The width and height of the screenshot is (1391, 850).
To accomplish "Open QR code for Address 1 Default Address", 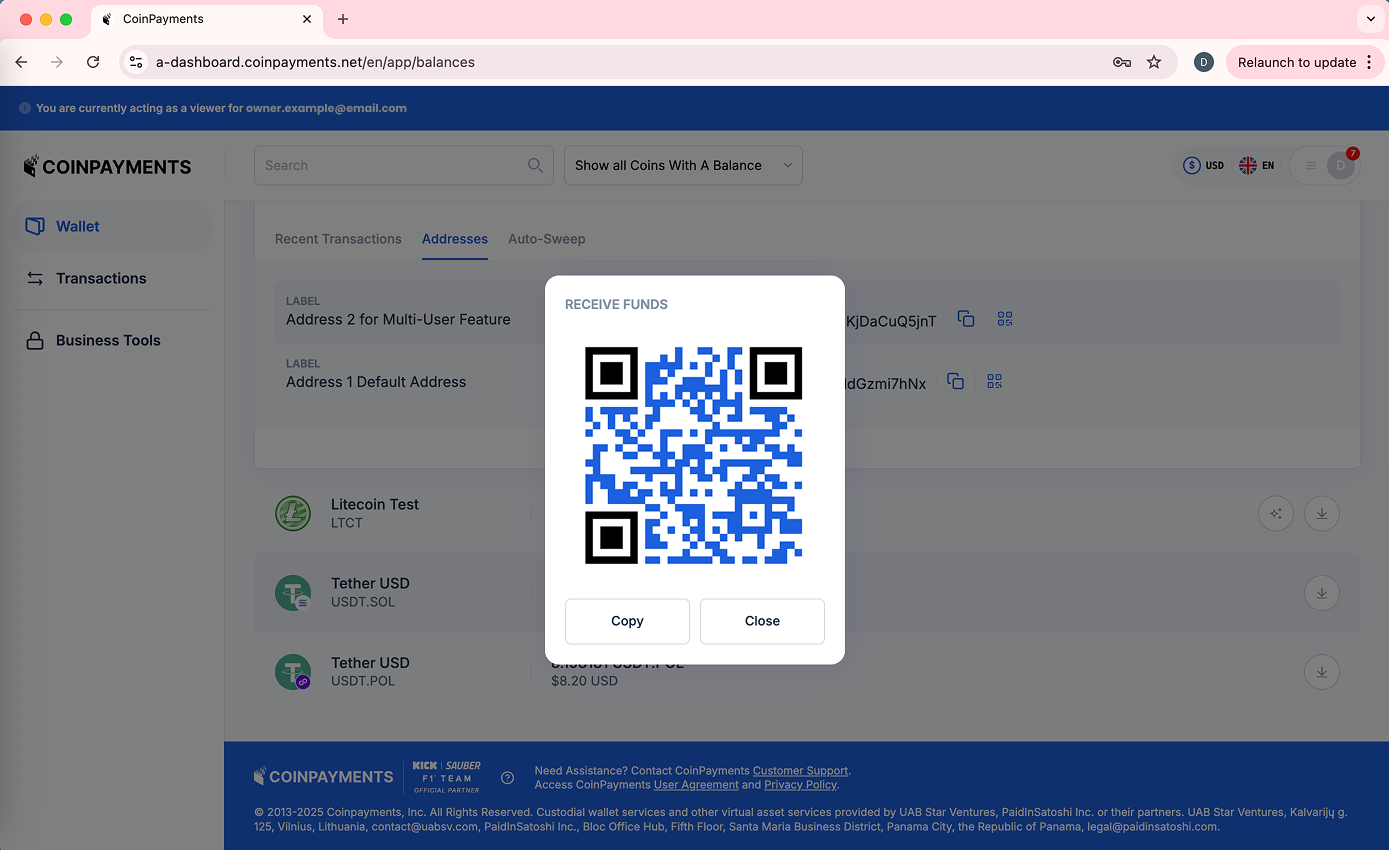I will [x=994, y=382].
